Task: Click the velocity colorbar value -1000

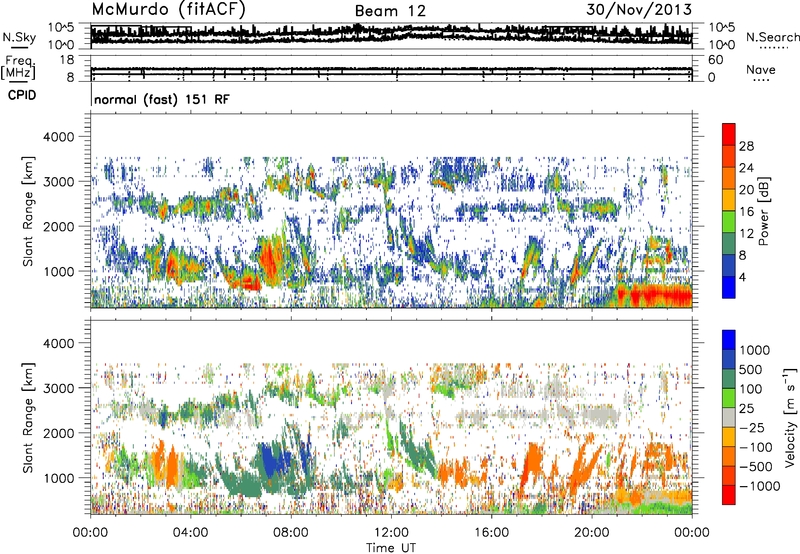Action: [x=759, y=486]
